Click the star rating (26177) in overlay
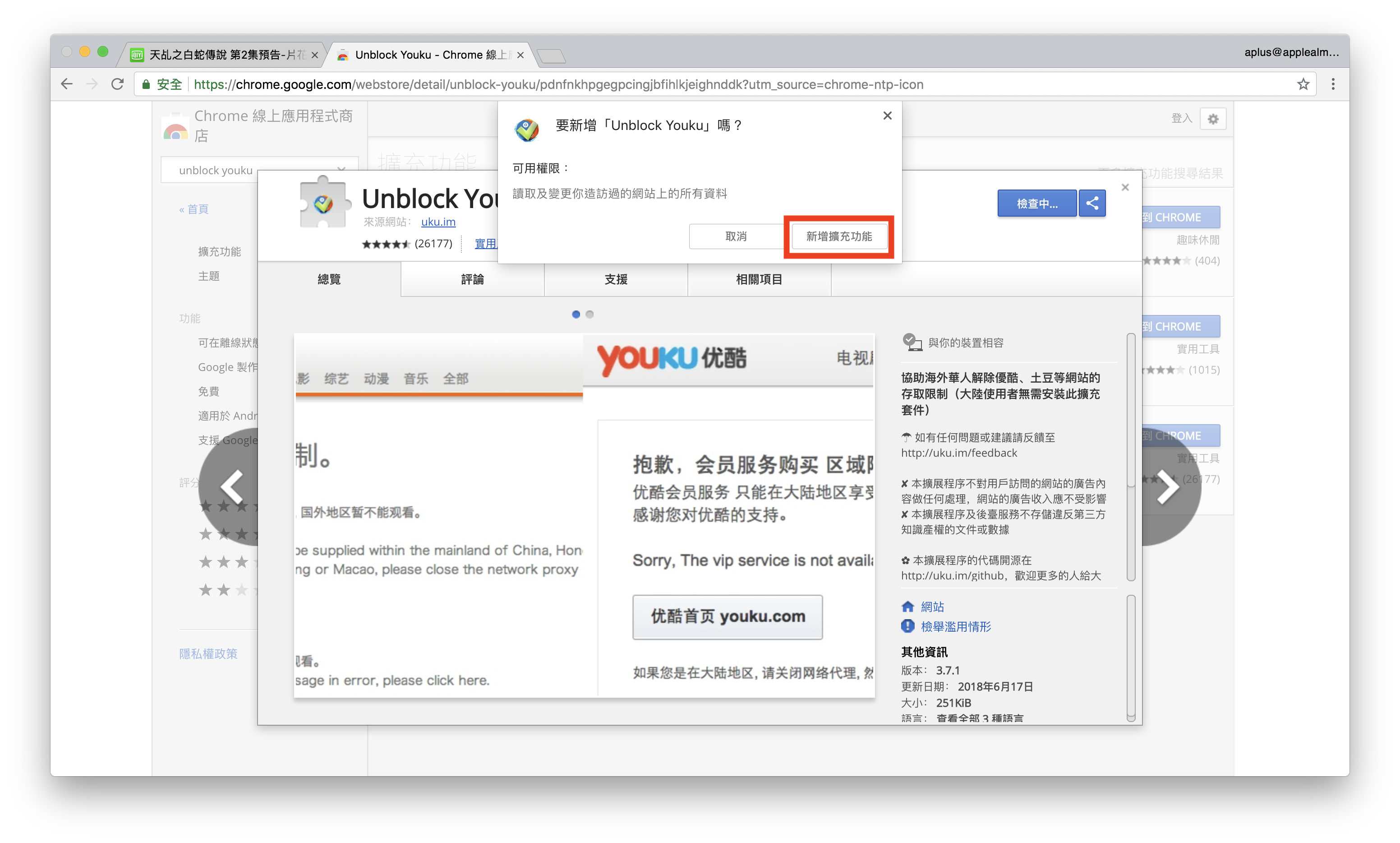Viewport: 1400px width, 843px height. click(406, 244)
